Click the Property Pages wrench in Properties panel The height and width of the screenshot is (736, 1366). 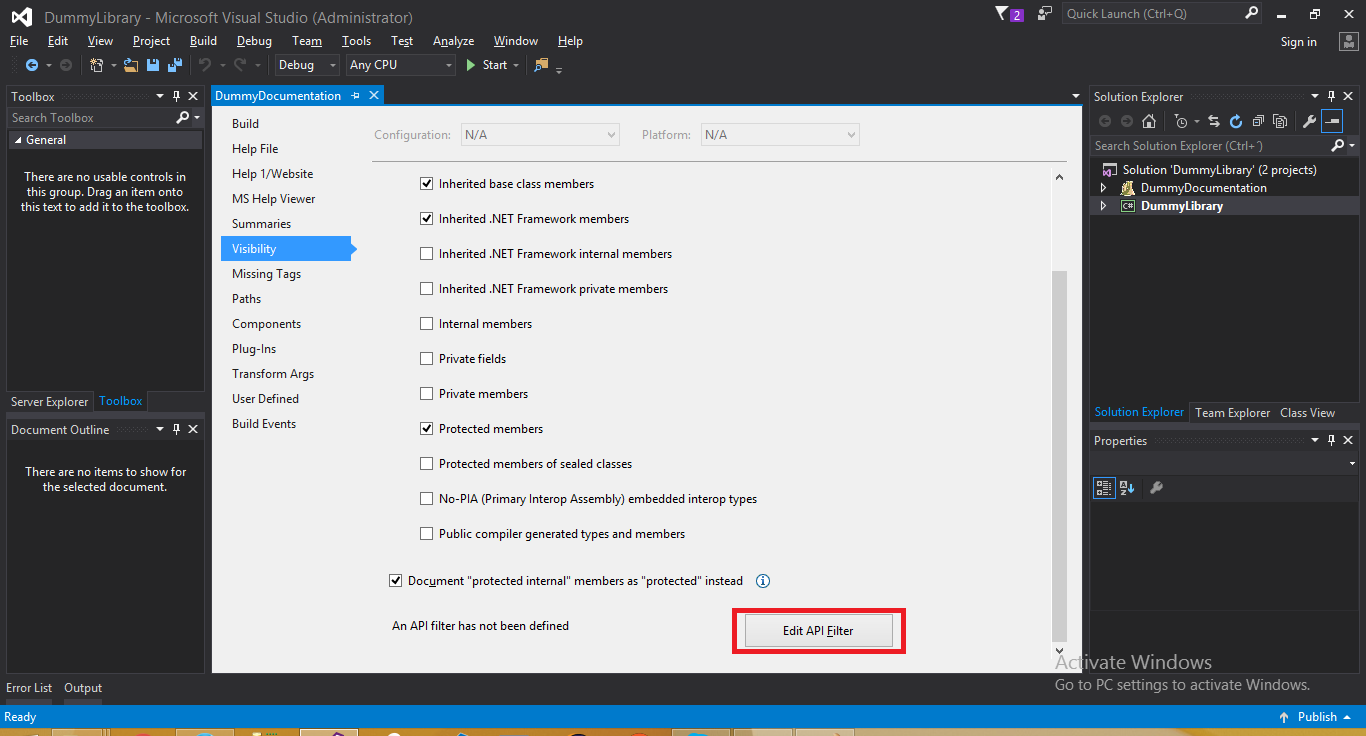click(x=1156, y=488)
